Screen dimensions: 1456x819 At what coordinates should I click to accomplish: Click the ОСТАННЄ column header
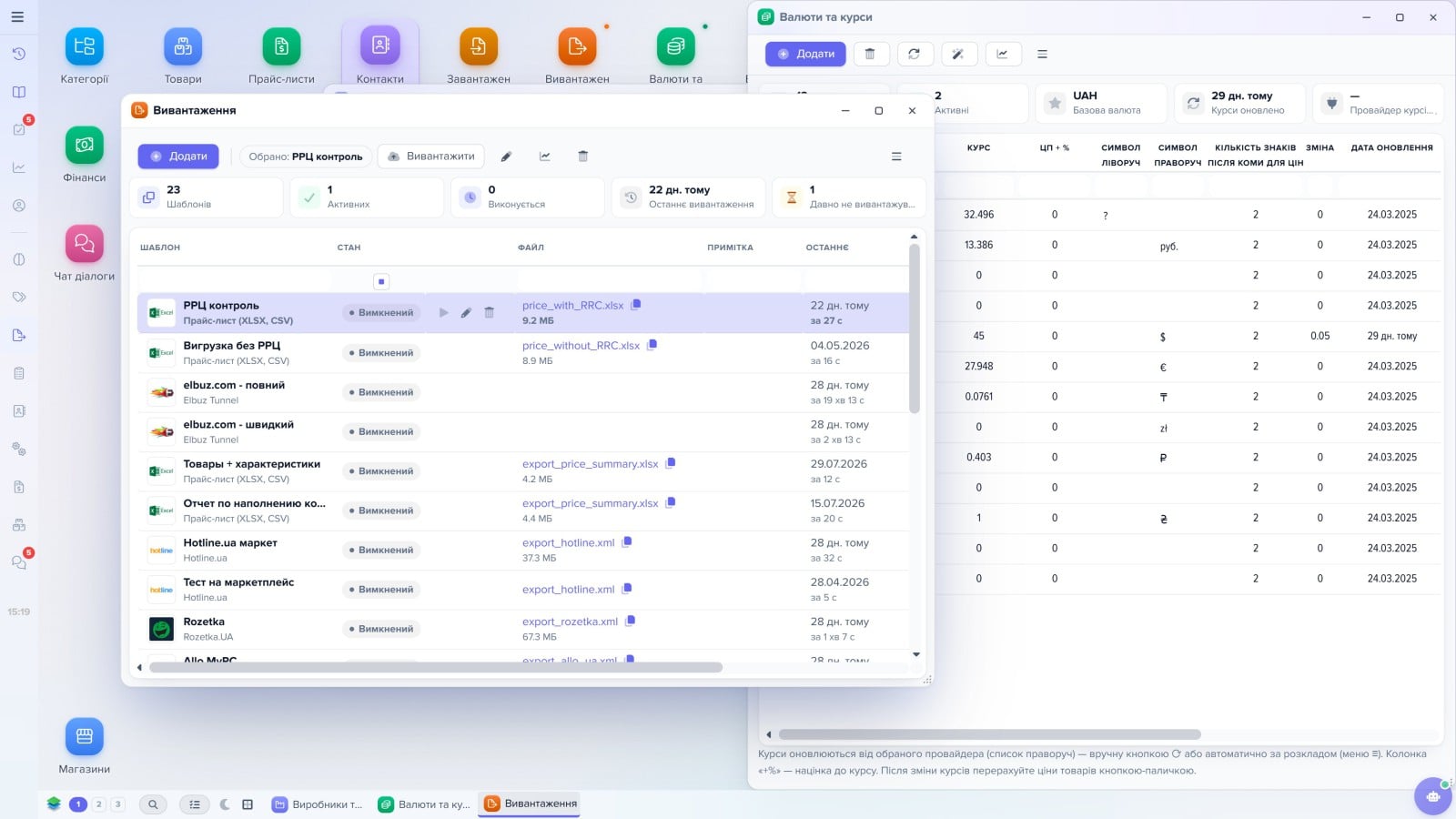pos(827,248)
